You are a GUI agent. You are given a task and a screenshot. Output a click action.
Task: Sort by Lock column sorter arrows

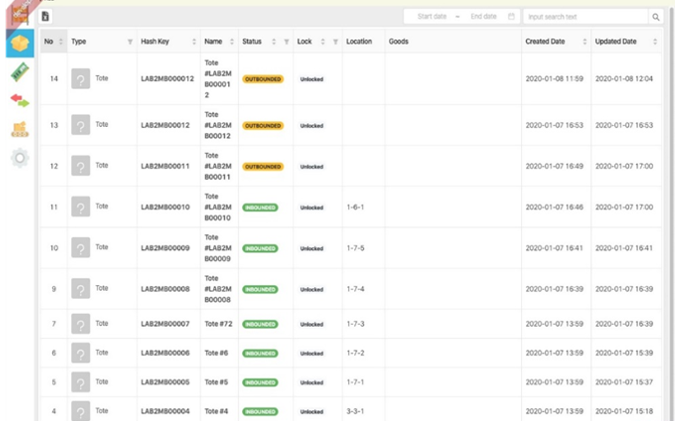point(322,42)
